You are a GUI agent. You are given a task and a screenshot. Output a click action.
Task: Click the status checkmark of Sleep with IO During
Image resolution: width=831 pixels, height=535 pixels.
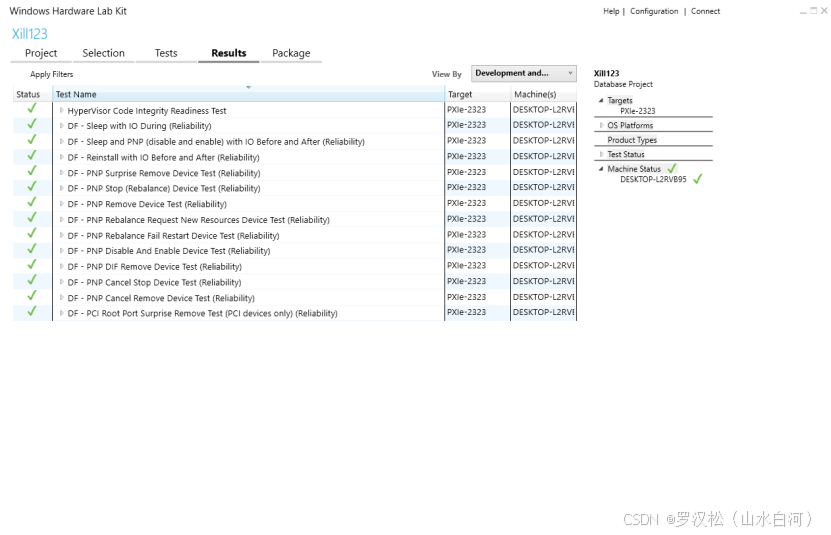pos(32,124)
